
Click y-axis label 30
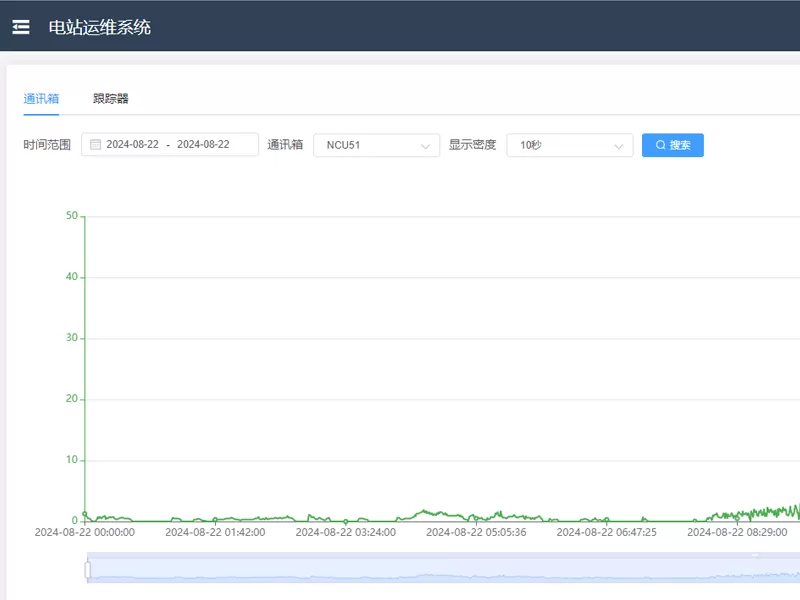click(72, 338)
